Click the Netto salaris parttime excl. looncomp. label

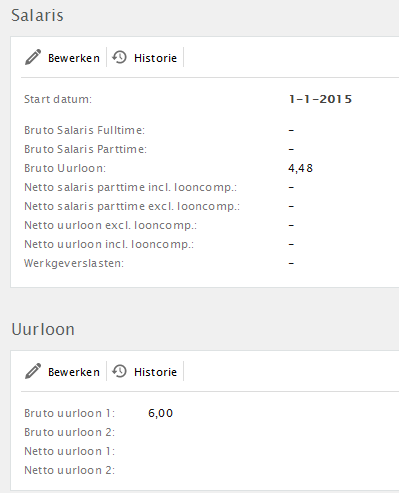pyautogui.click(x=132, y=206)
